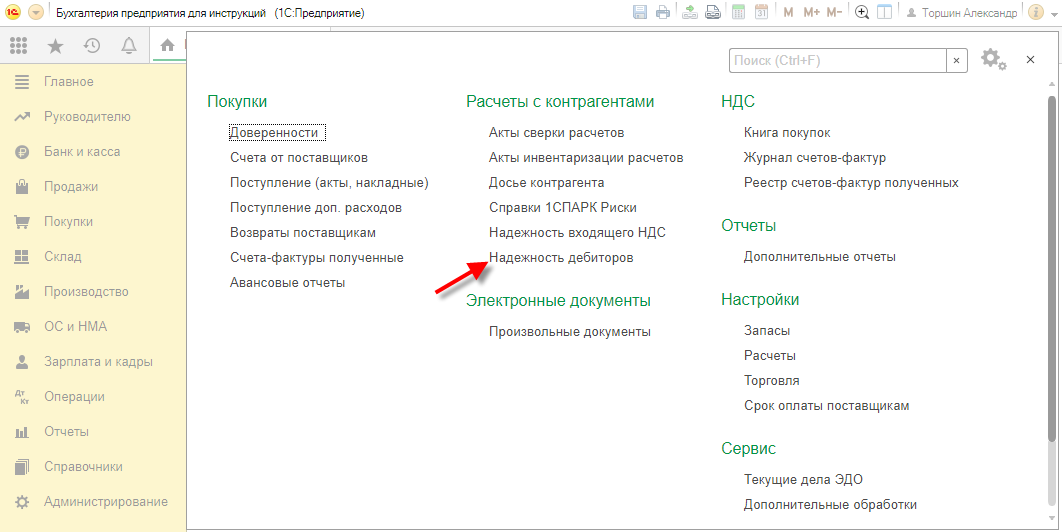The height and width of the screenshot is (532, 1062).
Task: Open Дополнительные обработки
Action: (830, 505)
